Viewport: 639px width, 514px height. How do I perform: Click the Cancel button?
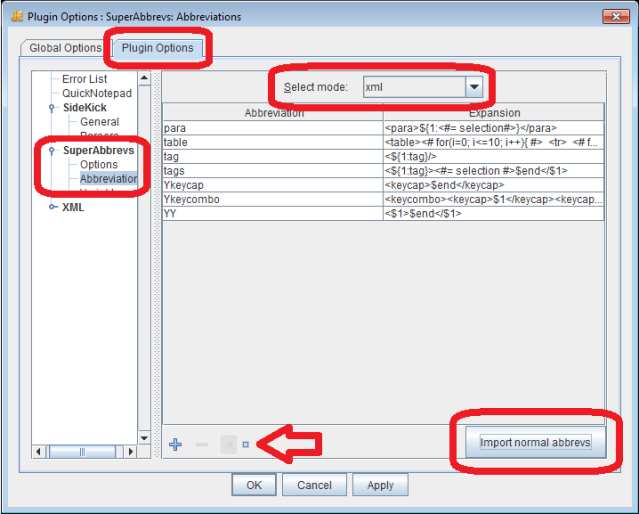click(314, 485)
